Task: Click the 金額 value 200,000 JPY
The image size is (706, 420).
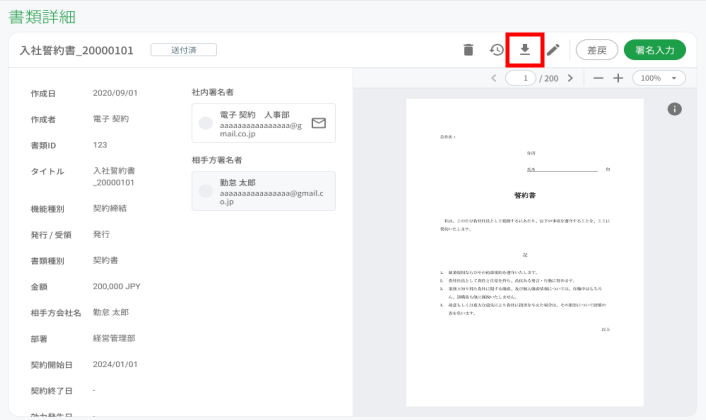Action: pos(117,286)
